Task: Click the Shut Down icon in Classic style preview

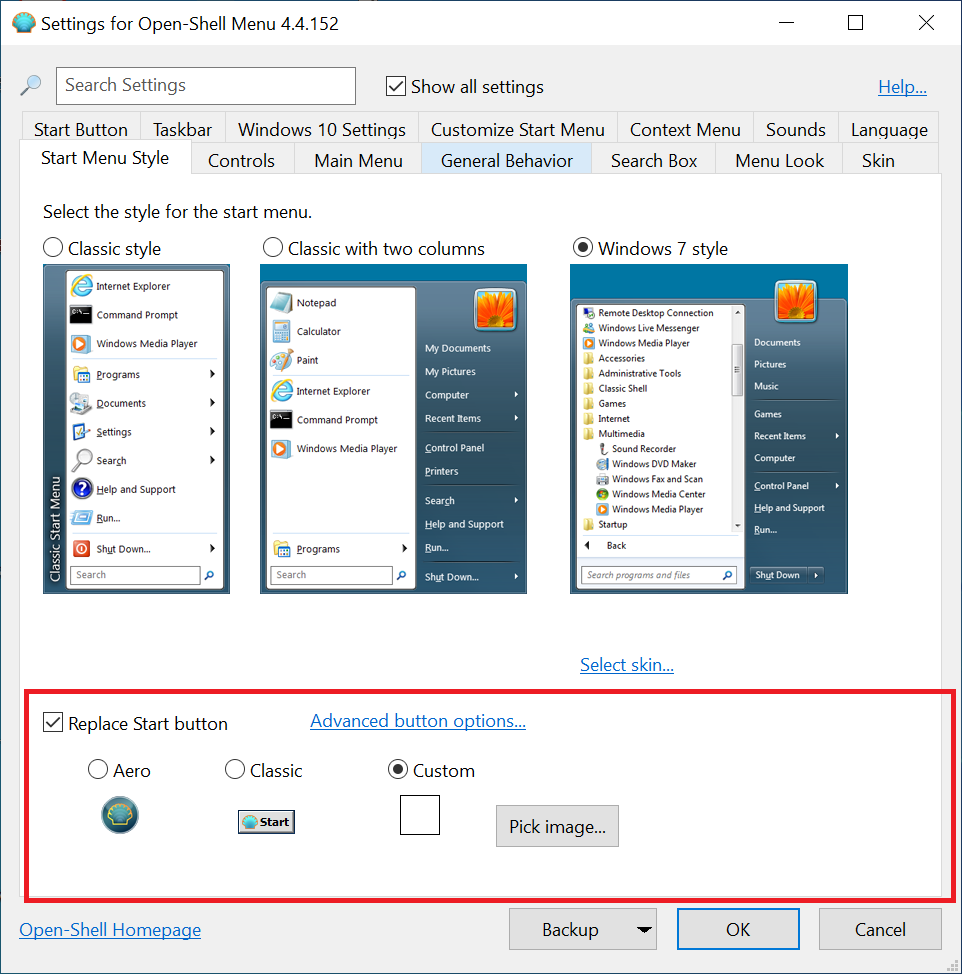Action: (81, 548)
